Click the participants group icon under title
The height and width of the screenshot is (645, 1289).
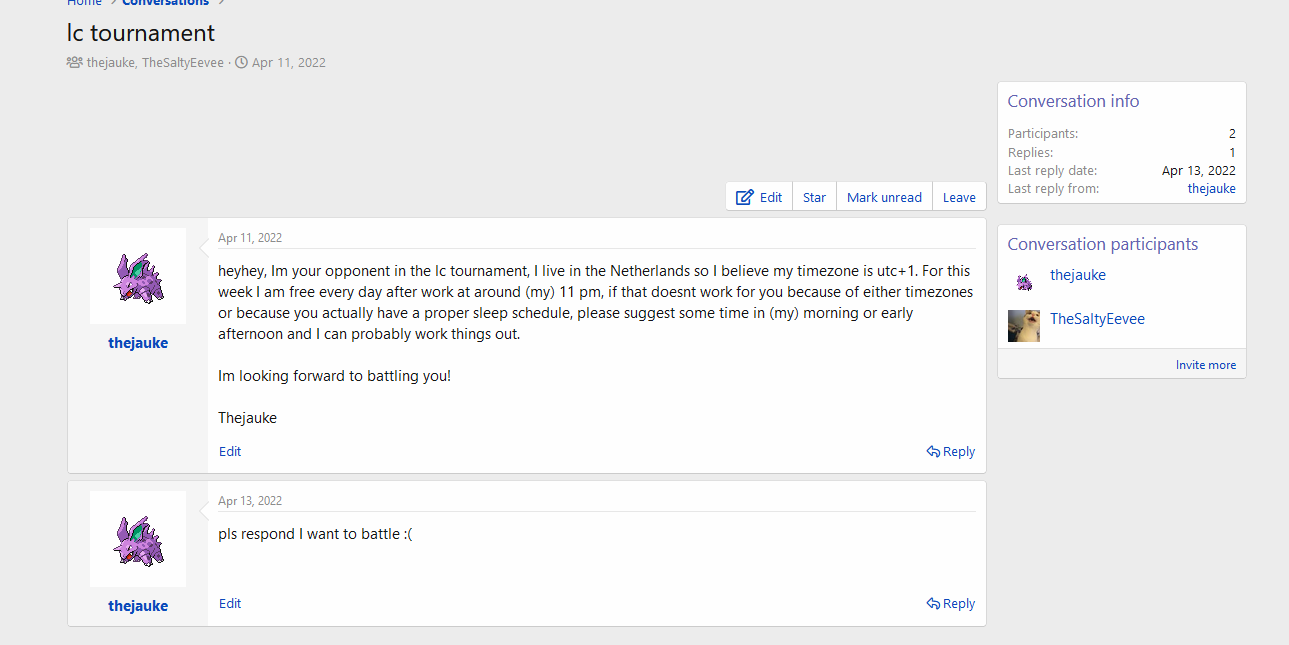tap(74, 62)
